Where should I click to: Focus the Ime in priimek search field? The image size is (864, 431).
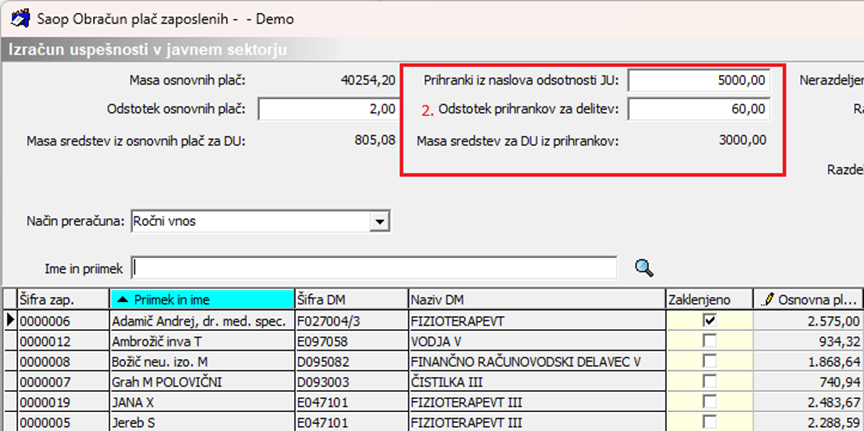tap(374, 268)
